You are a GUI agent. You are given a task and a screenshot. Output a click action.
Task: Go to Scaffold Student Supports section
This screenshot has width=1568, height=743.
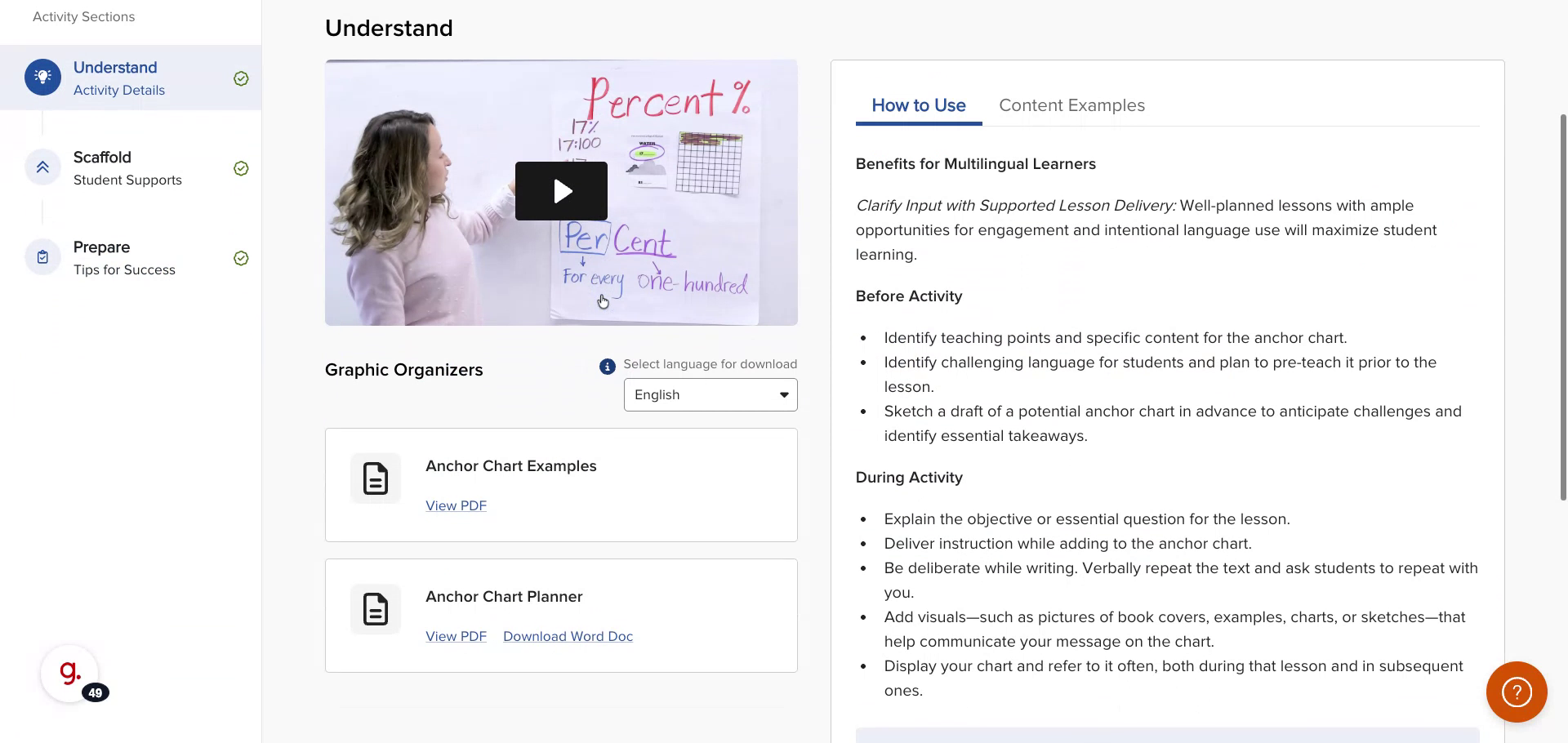pos(127,168)
